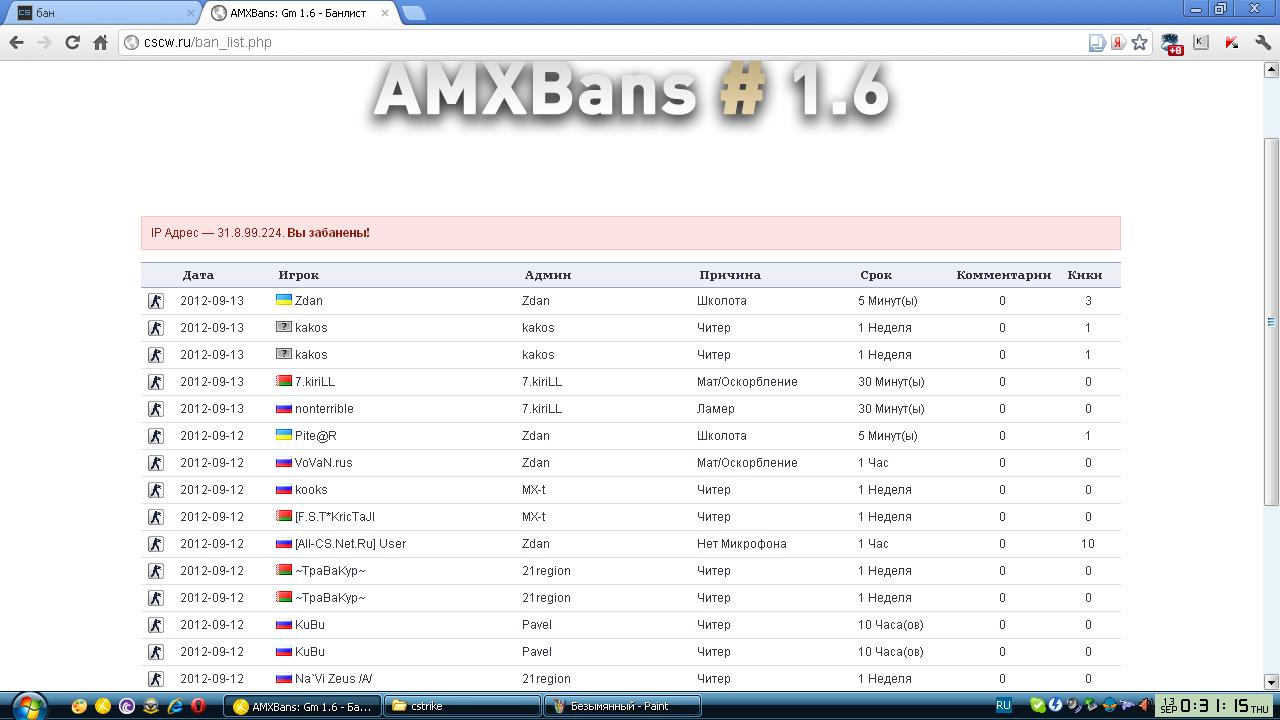This screenshot has width=1280, height=720.
Task: Launch Opera from the quick launch bar
Action: click(199, 706)
